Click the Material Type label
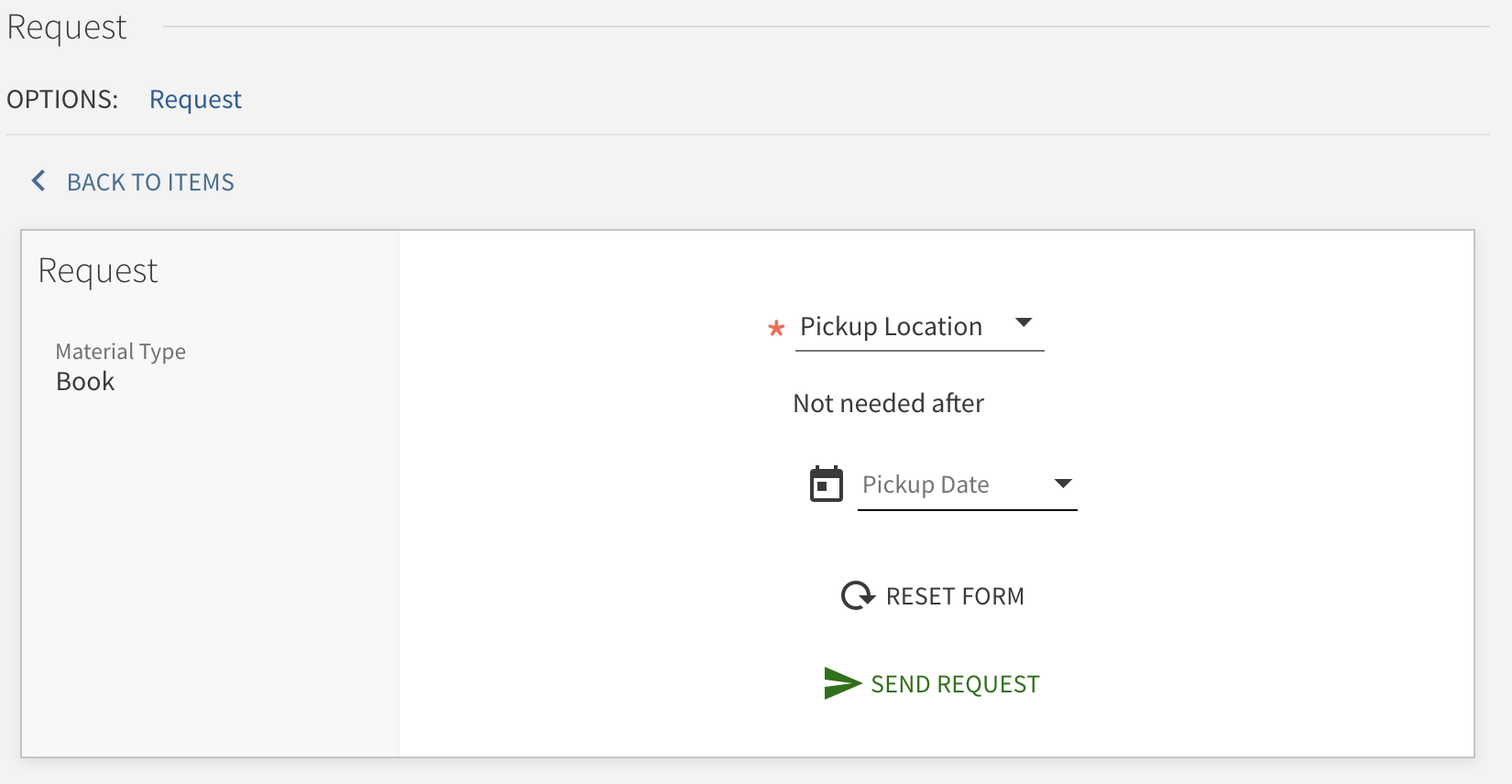This screenshot has width=1512, height=784. (121, 351)
